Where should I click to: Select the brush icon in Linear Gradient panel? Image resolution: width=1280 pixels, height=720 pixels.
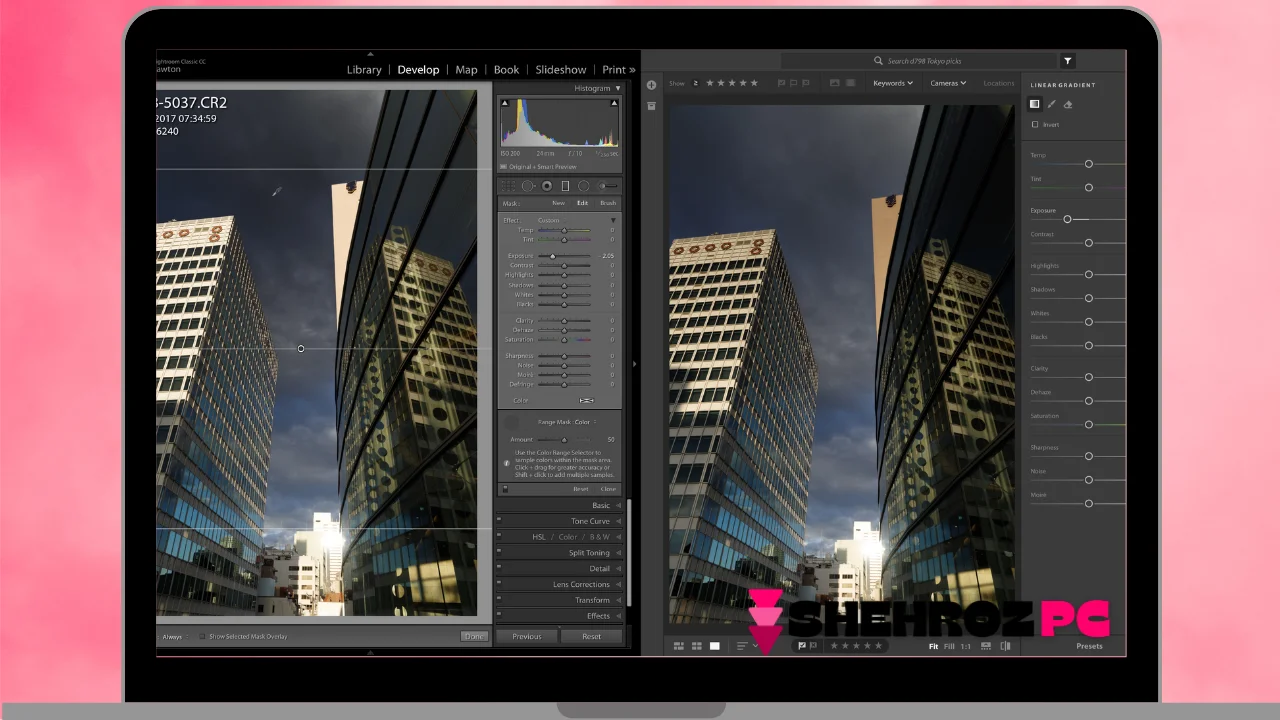(x=1051, y=104)
